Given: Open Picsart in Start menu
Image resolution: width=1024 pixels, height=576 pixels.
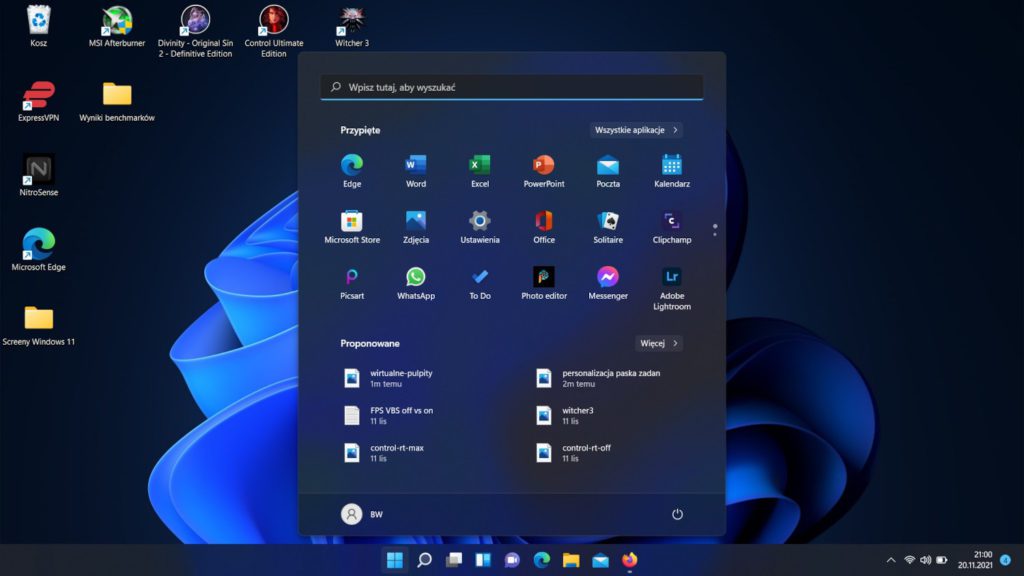Looking at the screenshot, I should tap(352, 278).
